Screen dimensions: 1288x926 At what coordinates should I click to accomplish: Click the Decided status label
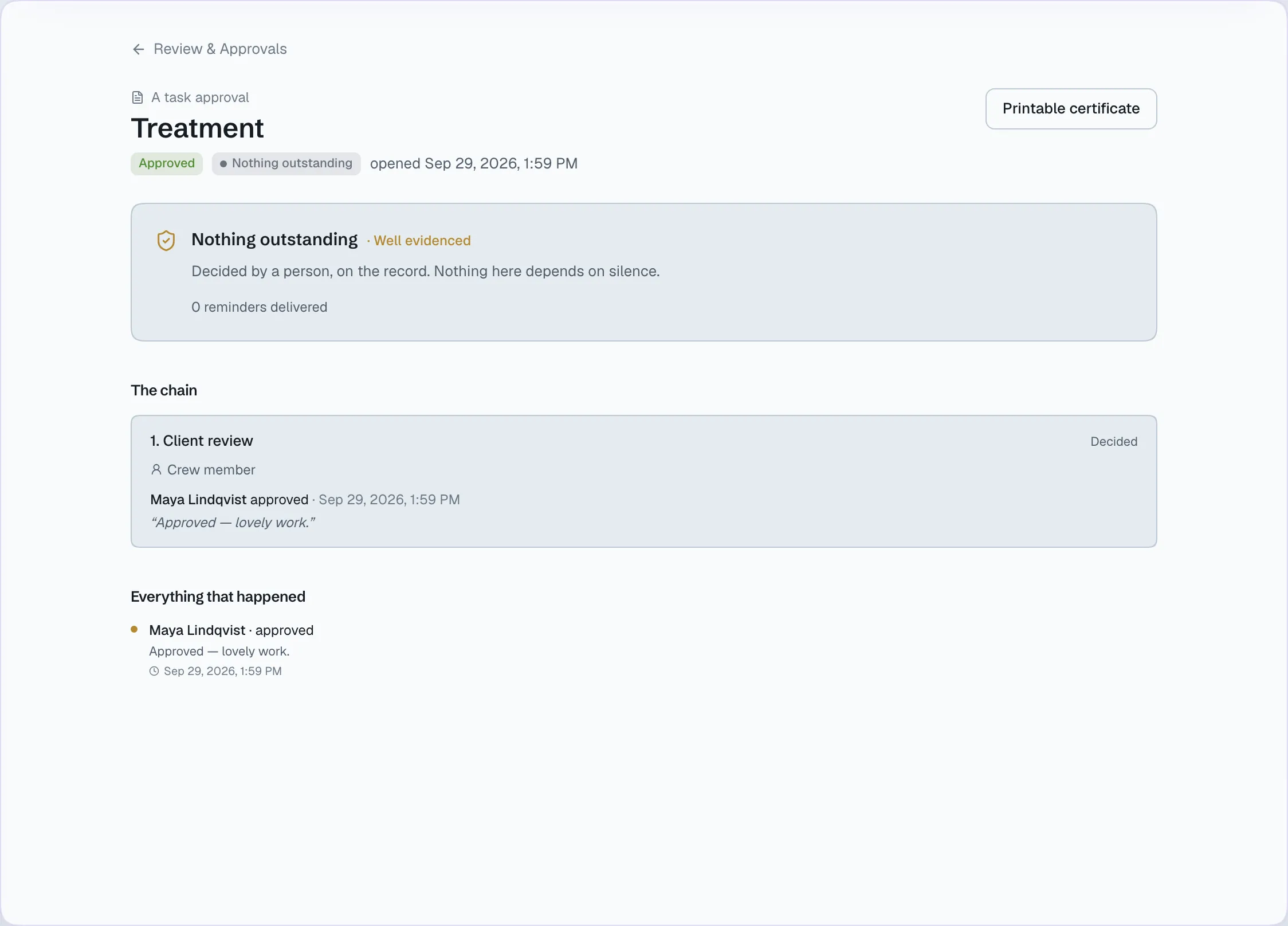pos(1114,442)
